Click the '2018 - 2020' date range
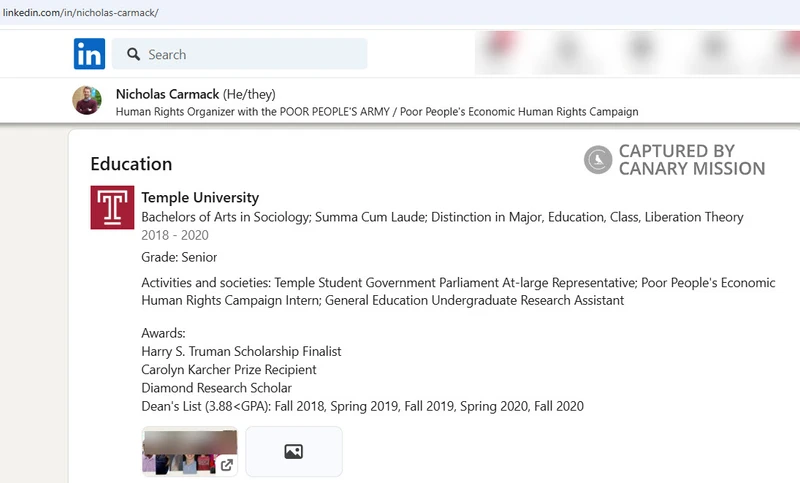Viewport: 800px width, 483px height. click(x=175, y=235)
